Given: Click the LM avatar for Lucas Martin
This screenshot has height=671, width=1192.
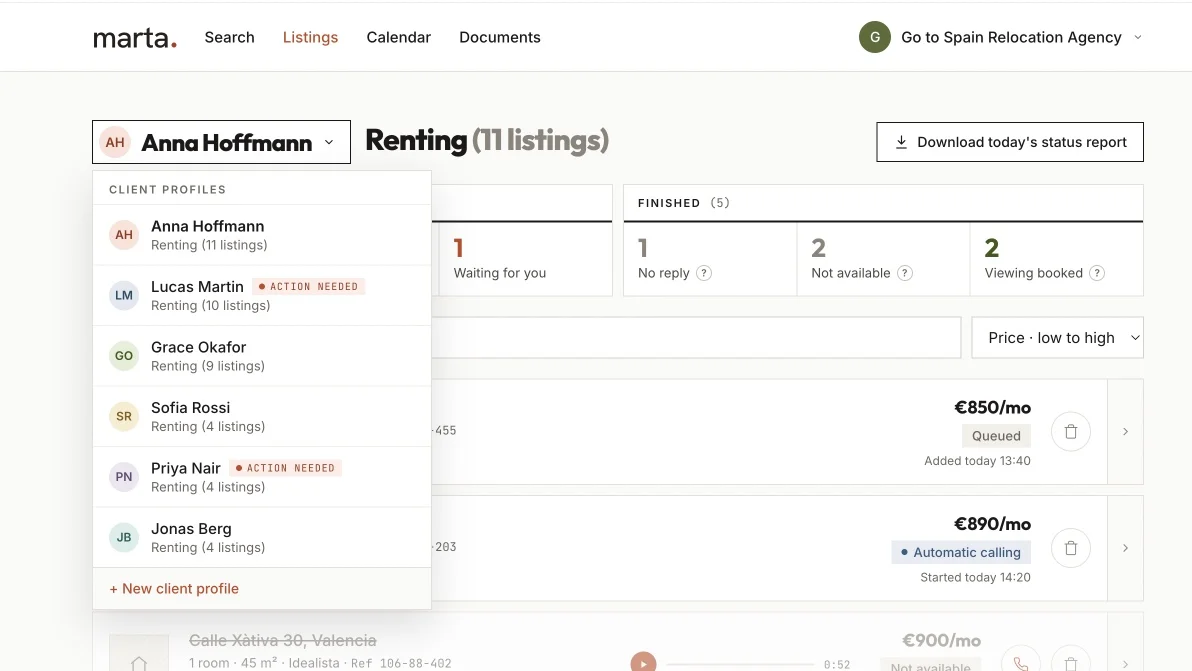Looking at the screenshot, I should [x=124, y=296].
